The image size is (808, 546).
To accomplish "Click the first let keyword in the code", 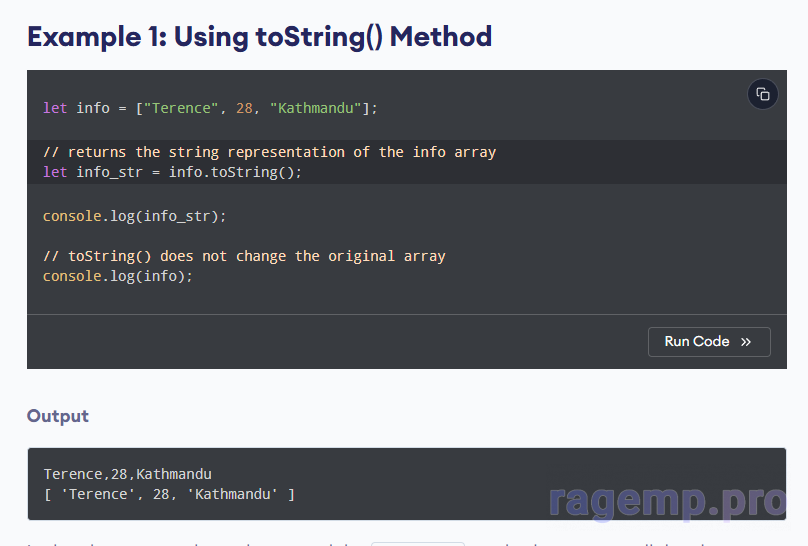I will pos(55,108).
